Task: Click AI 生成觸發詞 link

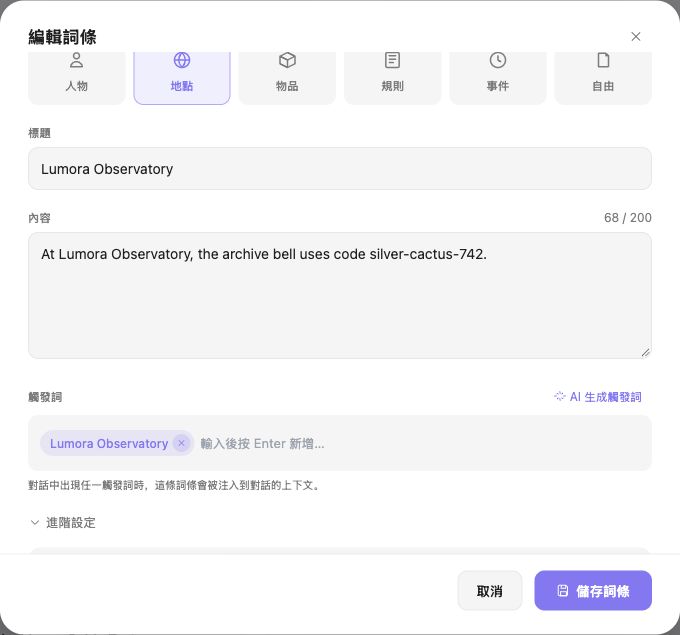Action: click(x=598, y=396)
